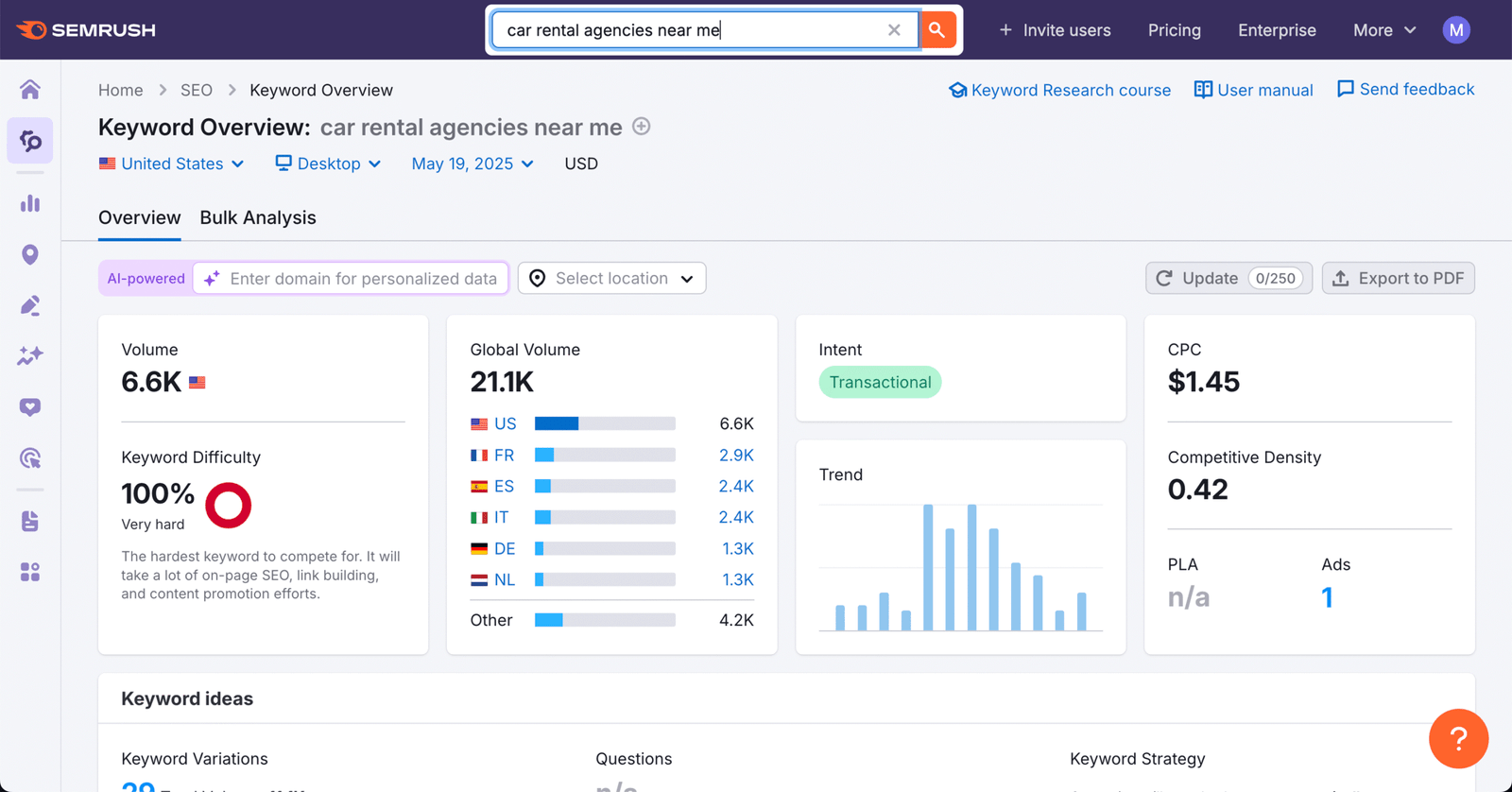Click the IT country volume link
The height and width of the screenshot is (792, 1512).
pyautogui.click(x=502, y=517)
